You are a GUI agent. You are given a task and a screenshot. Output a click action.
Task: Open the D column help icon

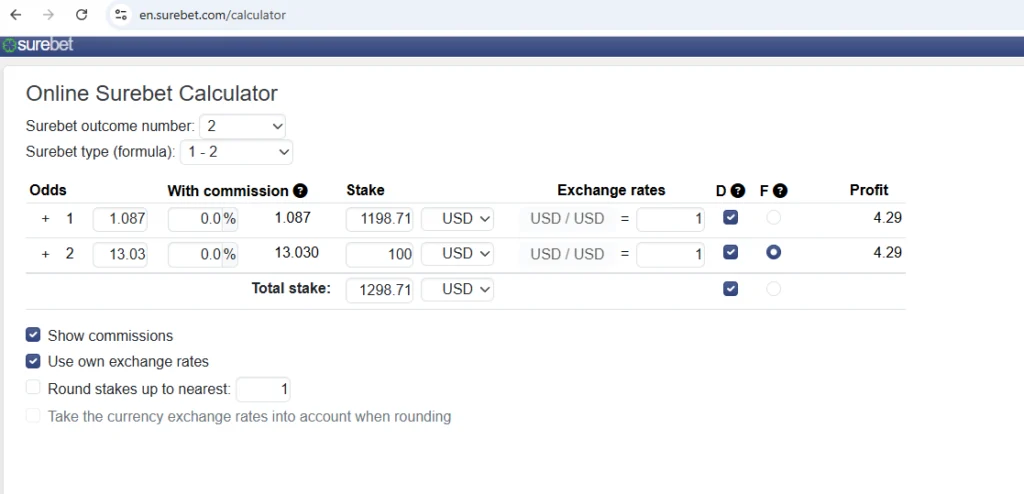738,191
